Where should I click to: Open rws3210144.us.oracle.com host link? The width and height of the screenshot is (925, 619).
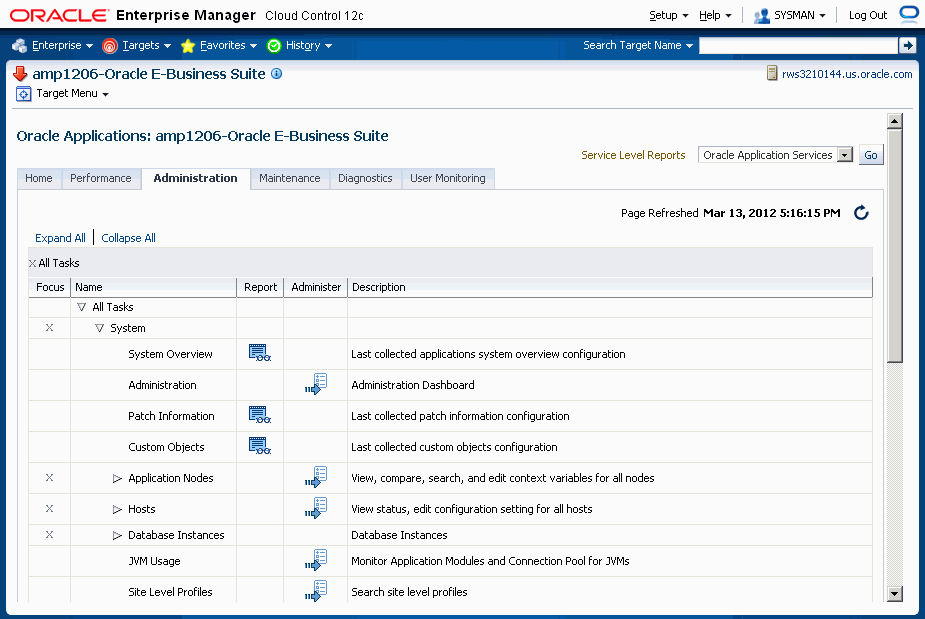coord(847,74)
